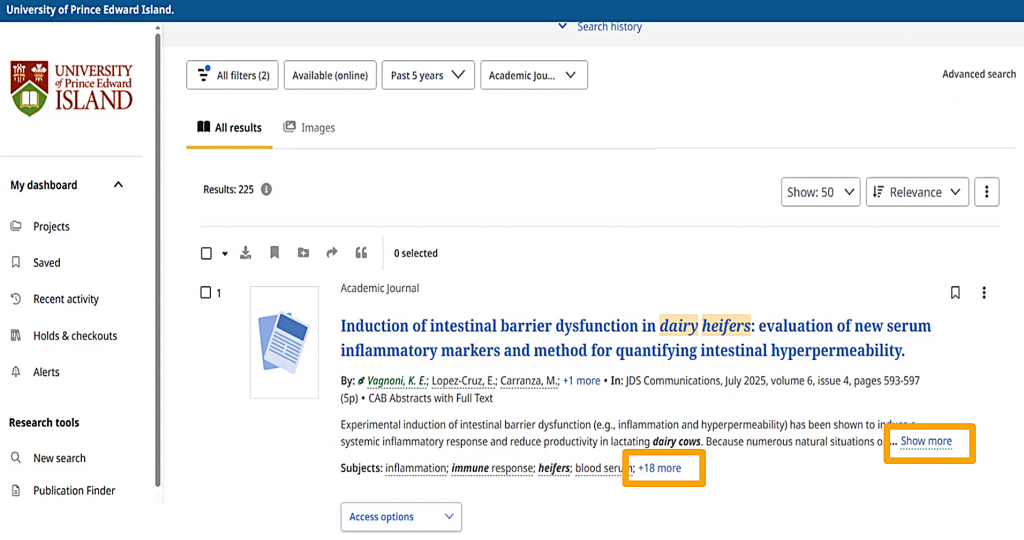Click the bookmark icon in results toolbar

[x=274, y=253]
